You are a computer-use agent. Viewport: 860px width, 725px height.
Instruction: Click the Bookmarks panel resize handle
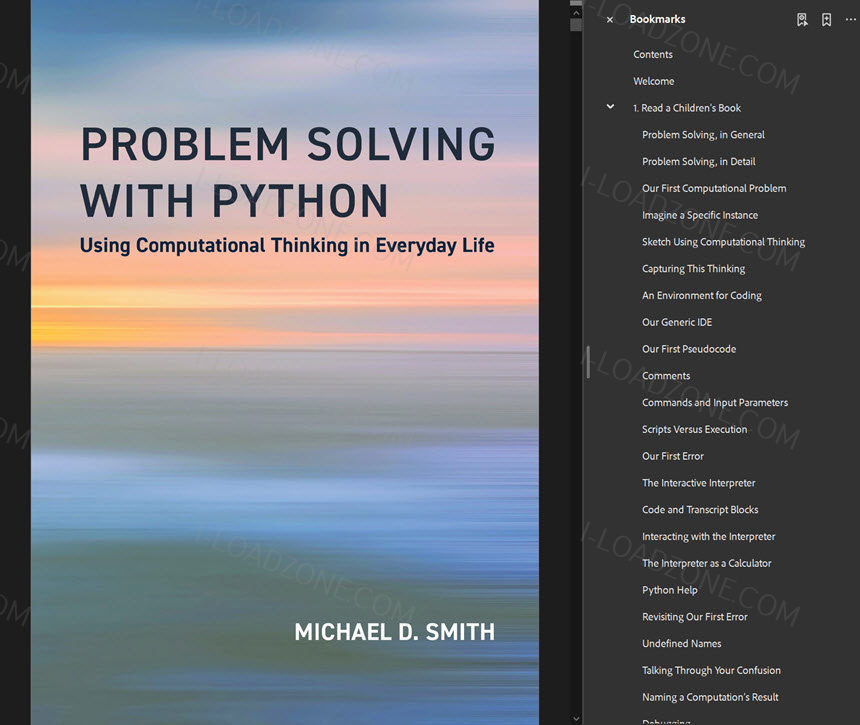[588, 362]
